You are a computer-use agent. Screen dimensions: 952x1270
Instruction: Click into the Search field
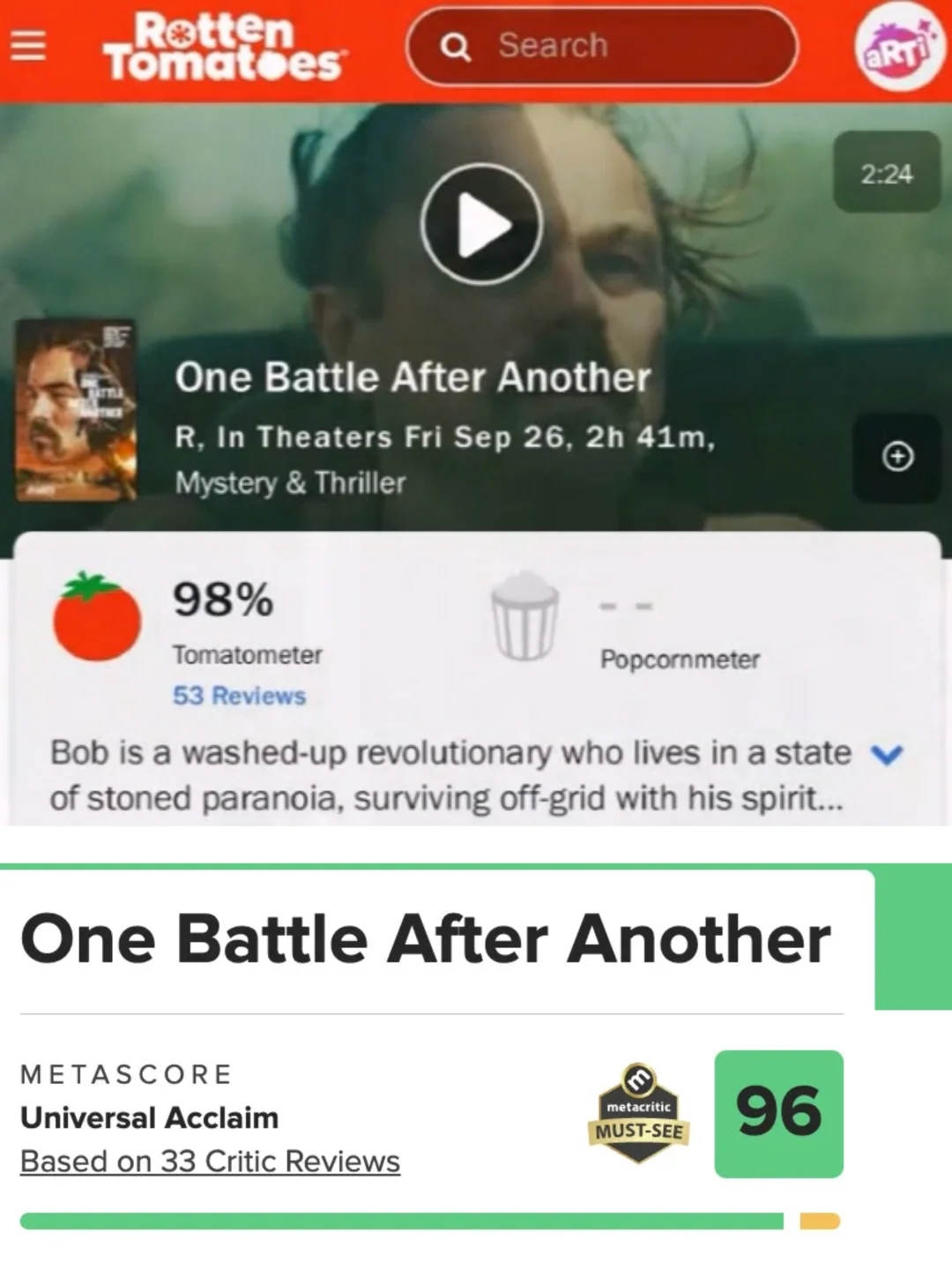(602, 46)
